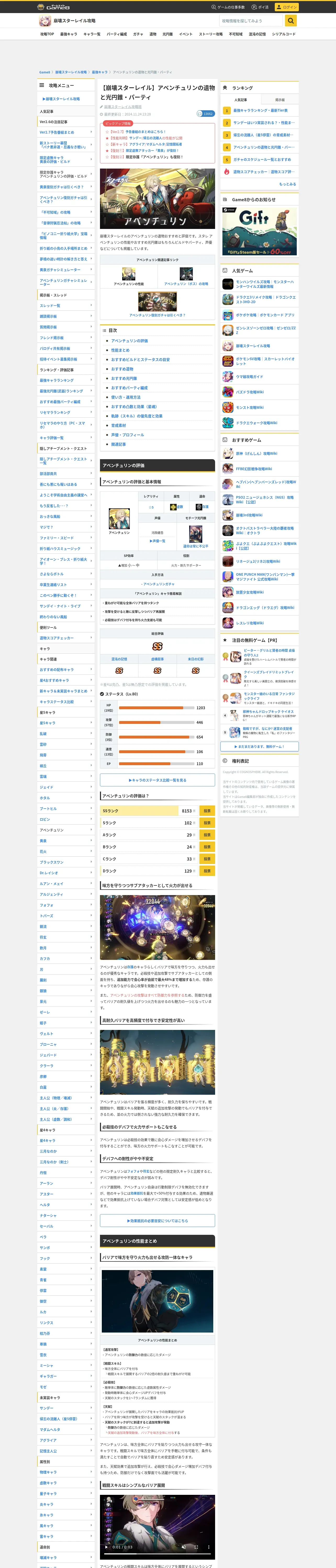Click the yellow search magnifier button
The height and width of the screenshot is (1568, 336).
click(291, 21)
